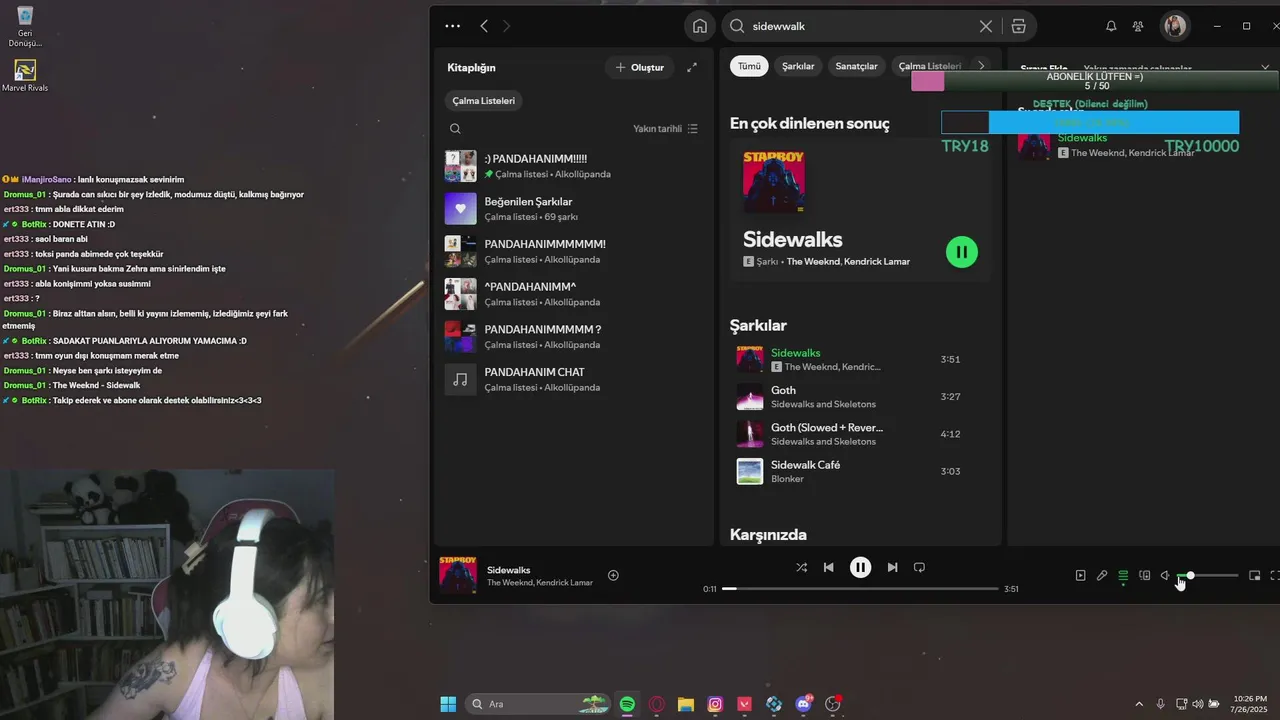The height and width of the screenshot is (720, 1280).
Task: Skip to previous track
Action: (828, 567)
